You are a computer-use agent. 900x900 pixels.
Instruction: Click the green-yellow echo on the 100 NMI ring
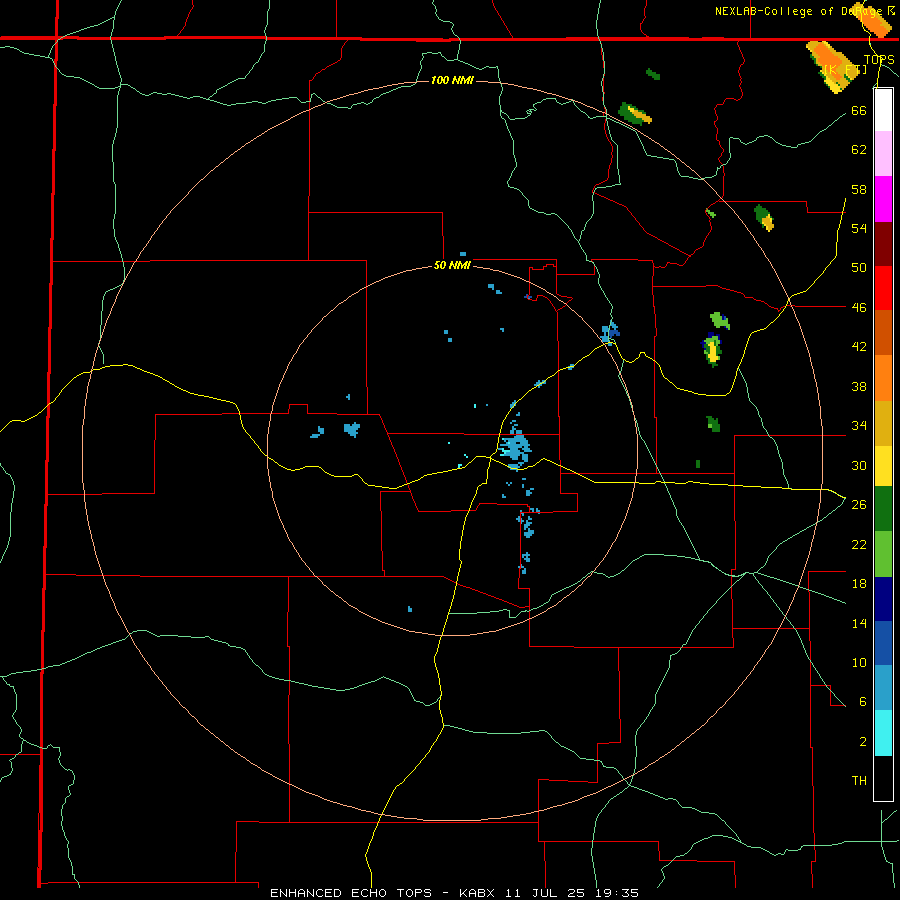point(634,113)
